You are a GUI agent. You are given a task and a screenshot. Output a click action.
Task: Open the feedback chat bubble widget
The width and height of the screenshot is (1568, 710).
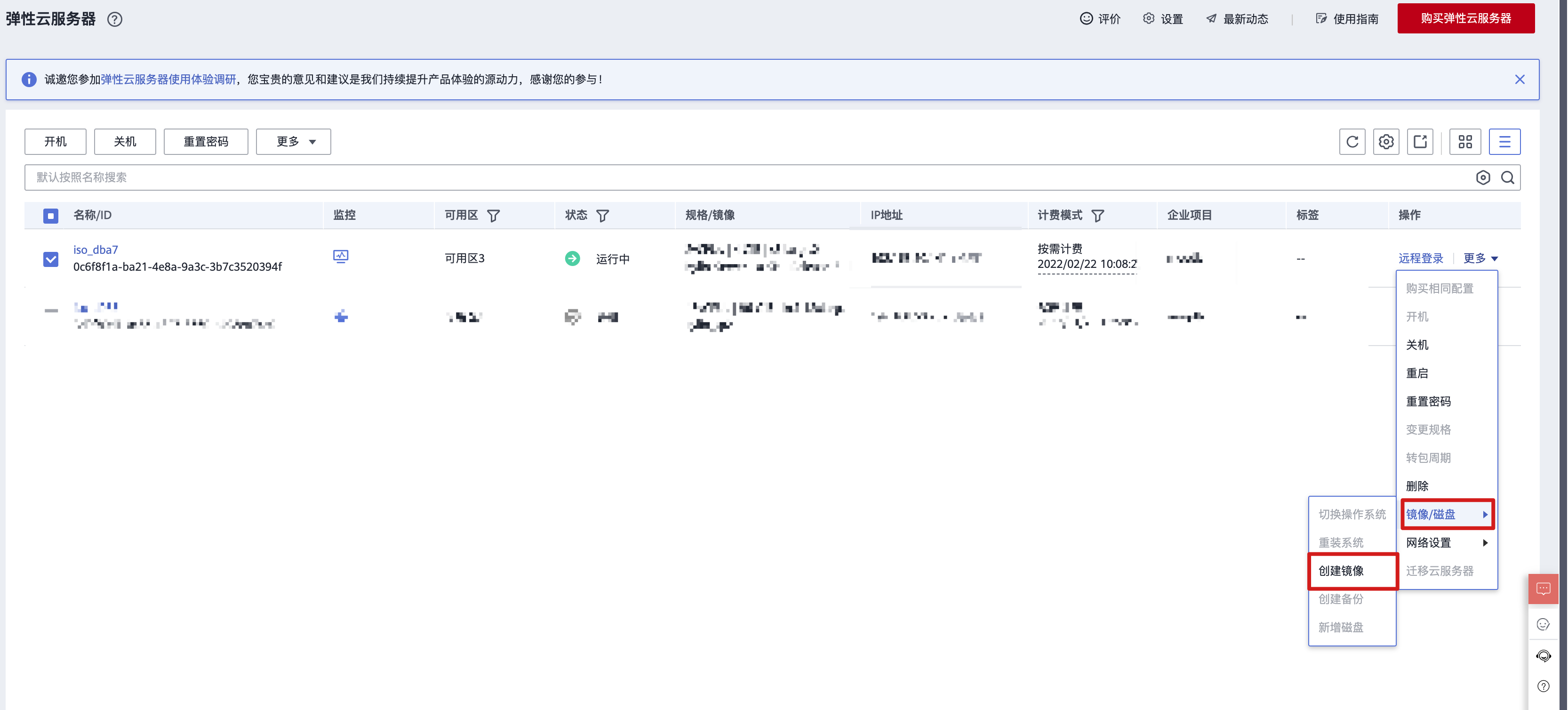pyautogui.click(x=1543, y=588)
